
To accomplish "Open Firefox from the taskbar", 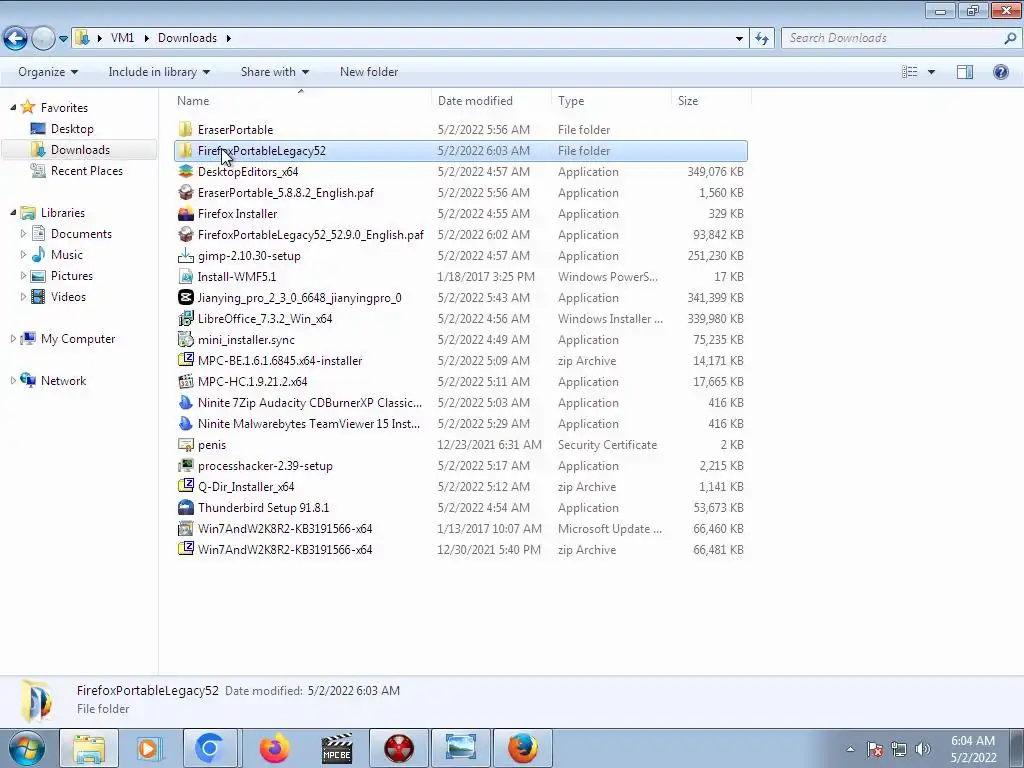I will 274,748.
